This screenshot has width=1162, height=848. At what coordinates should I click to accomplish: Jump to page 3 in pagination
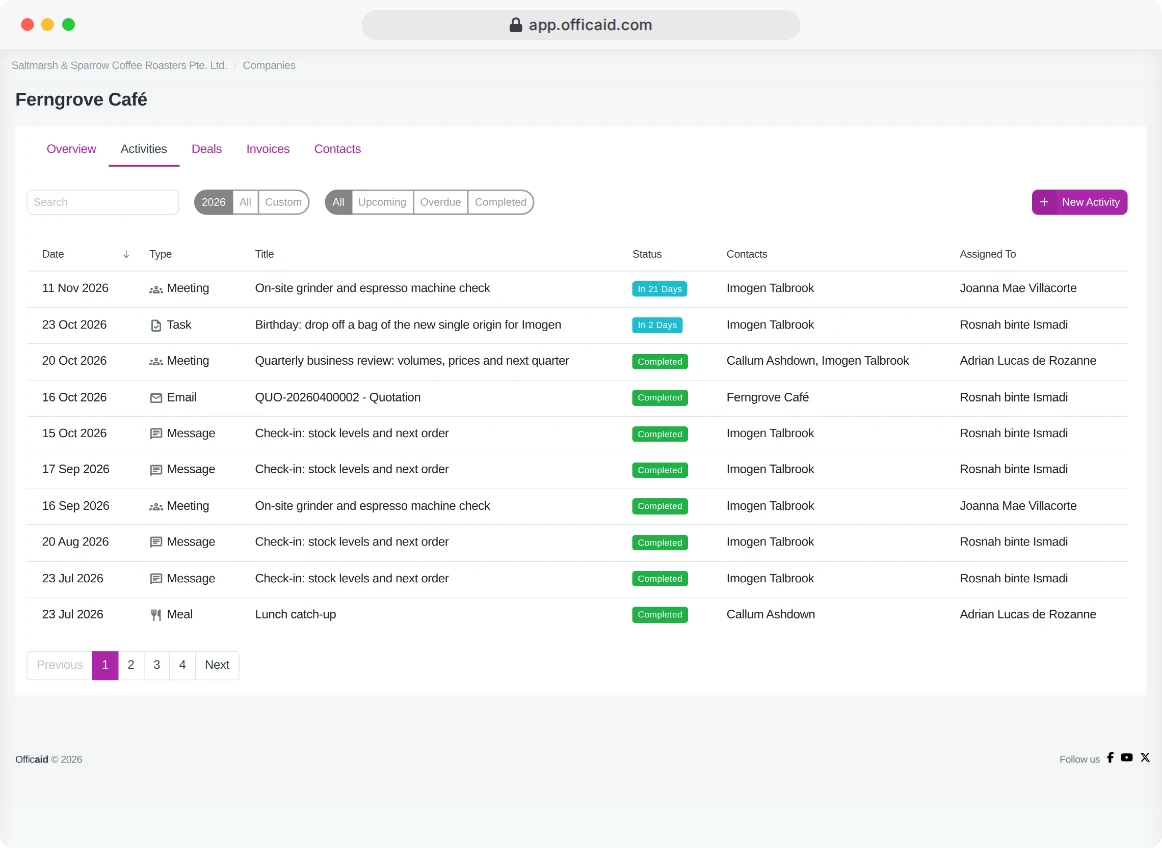point(156,665)
